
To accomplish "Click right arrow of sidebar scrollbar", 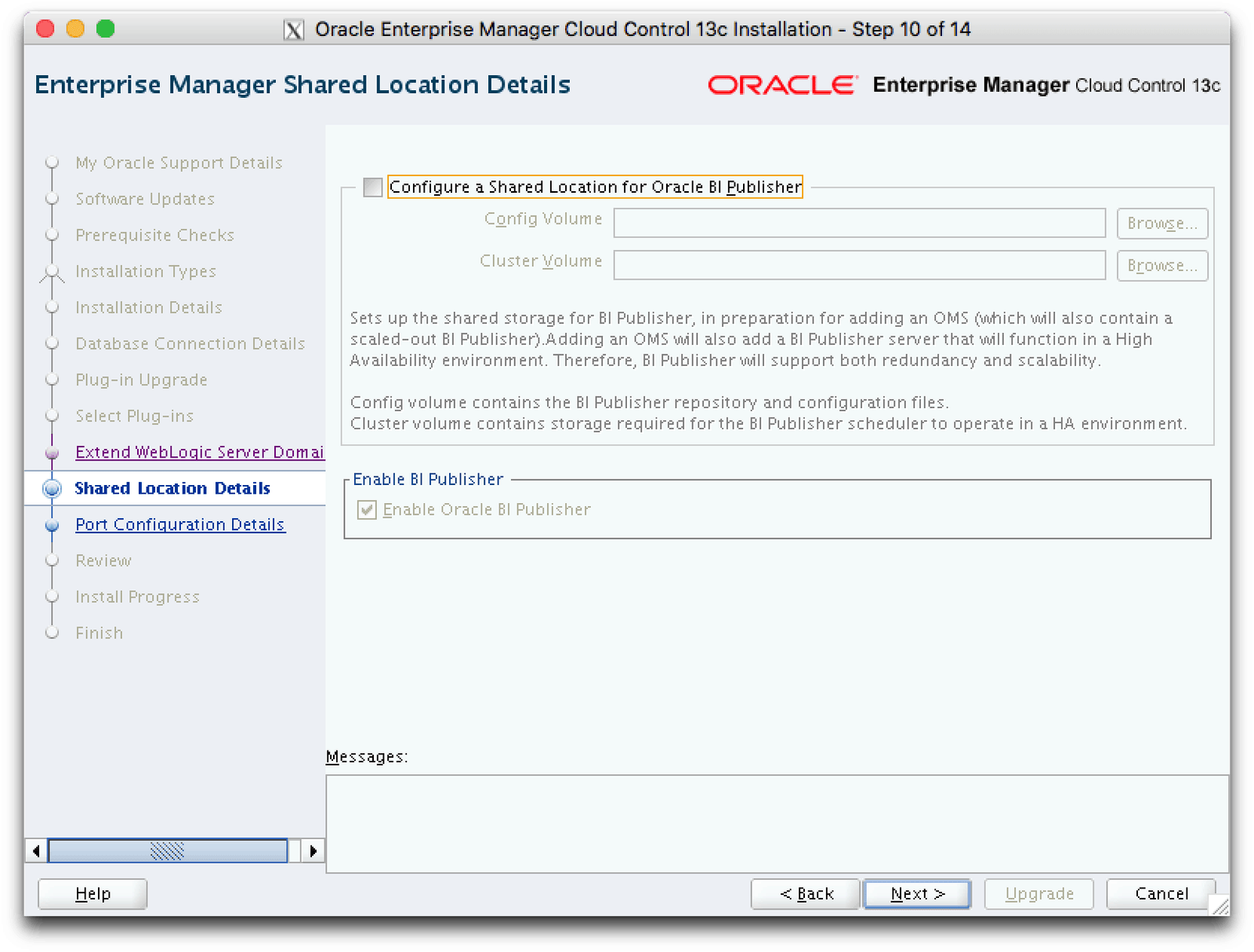I will (313, 850).
